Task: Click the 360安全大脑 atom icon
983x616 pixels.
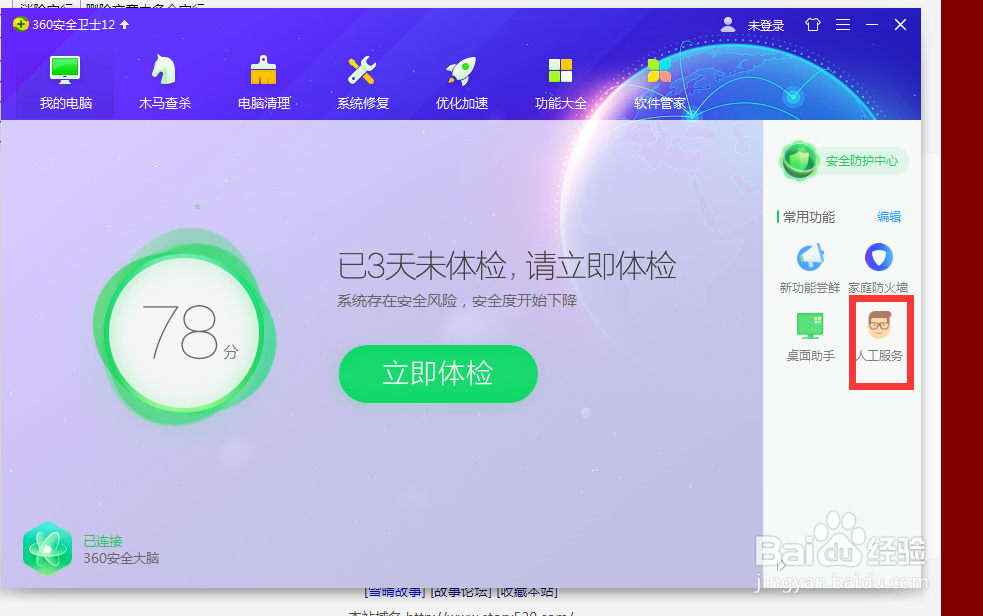Action: (48, 549)
